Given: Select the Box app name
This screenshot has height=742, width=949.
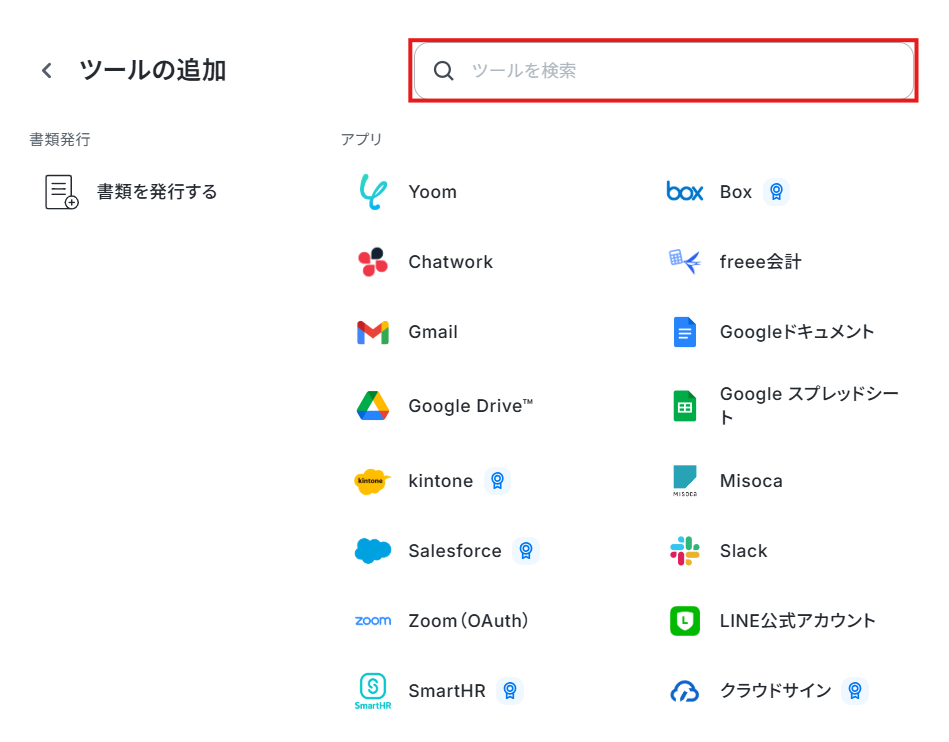Looking at the screenshot, I should point(735,192).
